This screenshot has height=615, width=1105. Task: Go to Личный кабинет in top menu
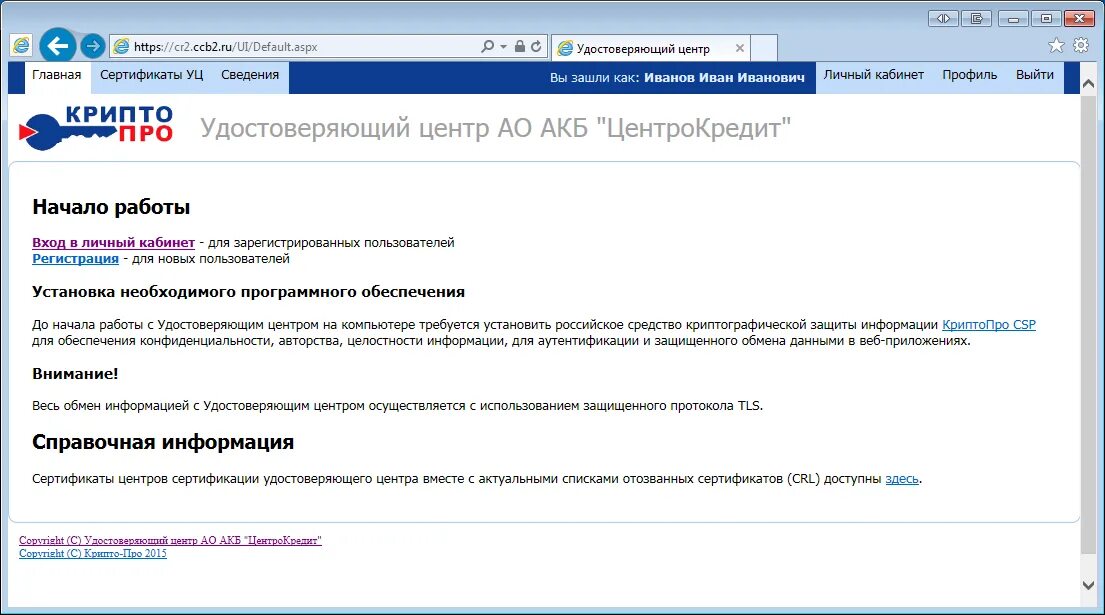click(874, 75)
